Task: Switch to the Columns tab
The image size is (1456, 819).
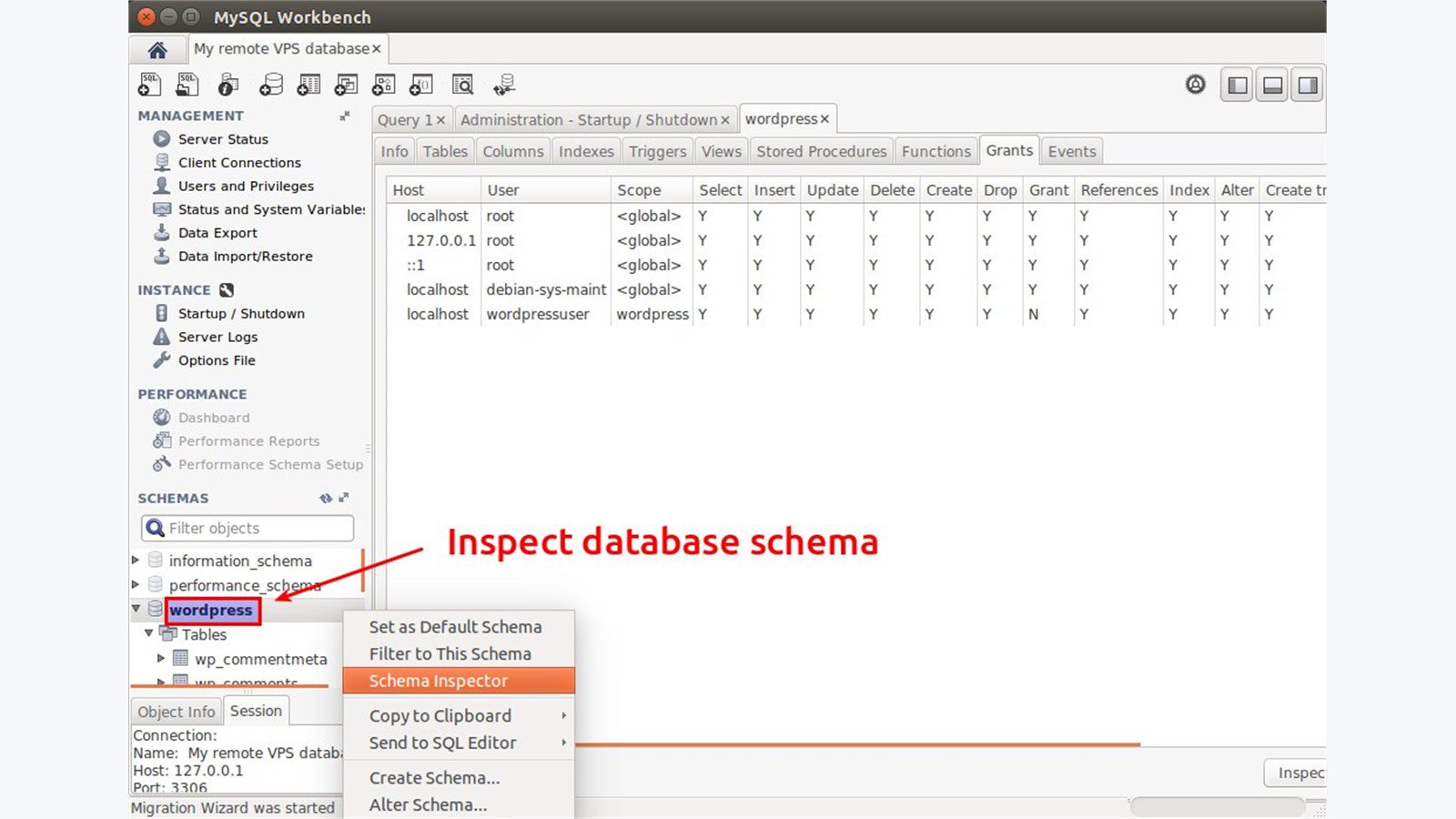Action: coord(513,151)
